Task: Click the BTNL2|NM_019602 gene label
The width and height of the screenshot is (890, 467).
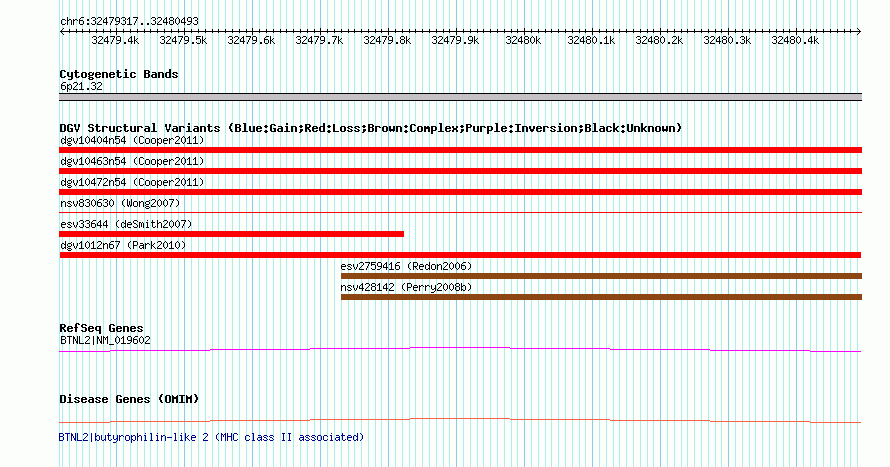Action: [106, 340]
